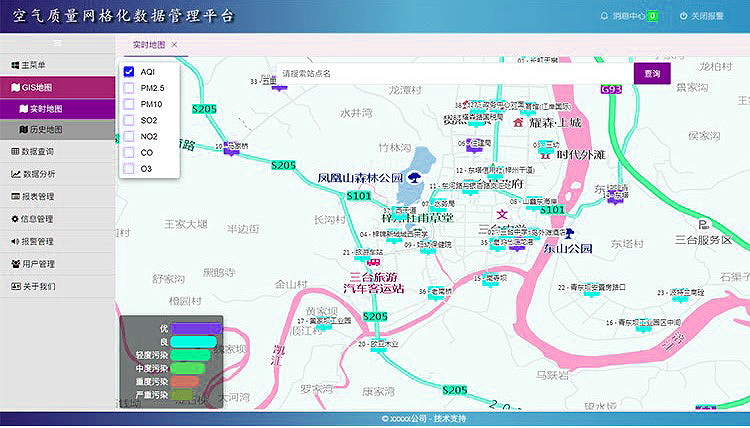Enable the PM2.5 layer checkbox
The height and width of the screenshot is (428, 750).
[129, 88]
